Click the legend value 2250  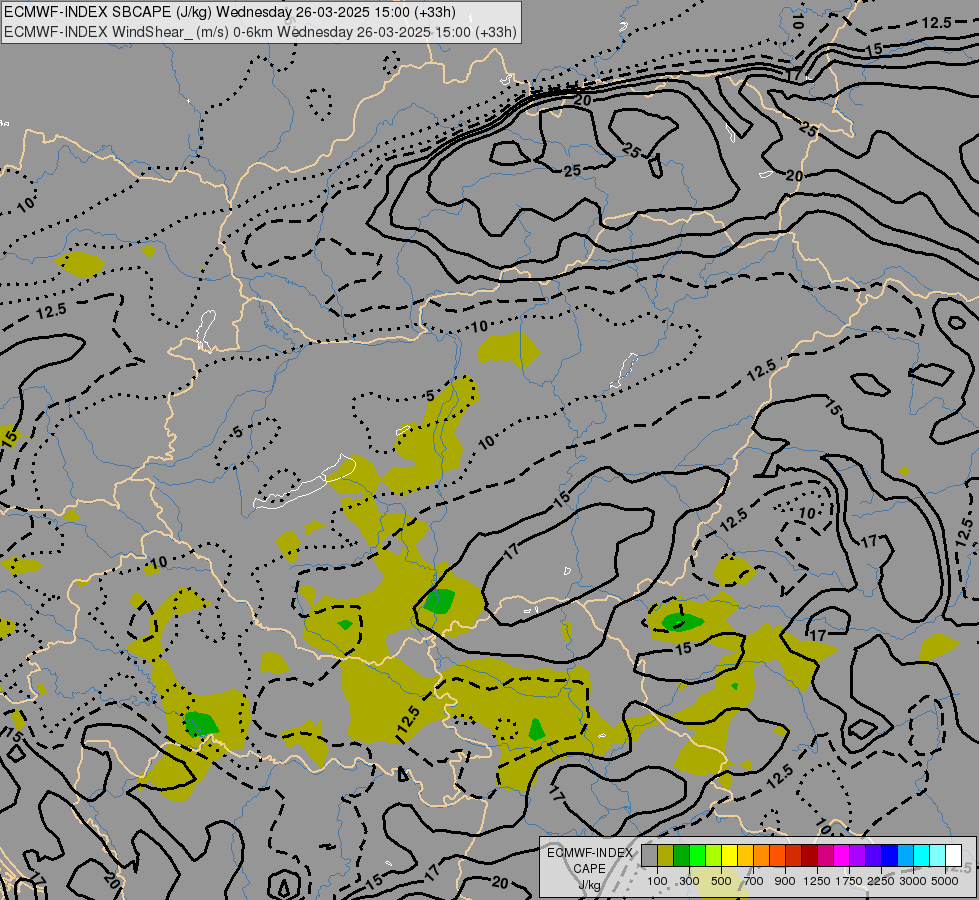coord(881,881)
